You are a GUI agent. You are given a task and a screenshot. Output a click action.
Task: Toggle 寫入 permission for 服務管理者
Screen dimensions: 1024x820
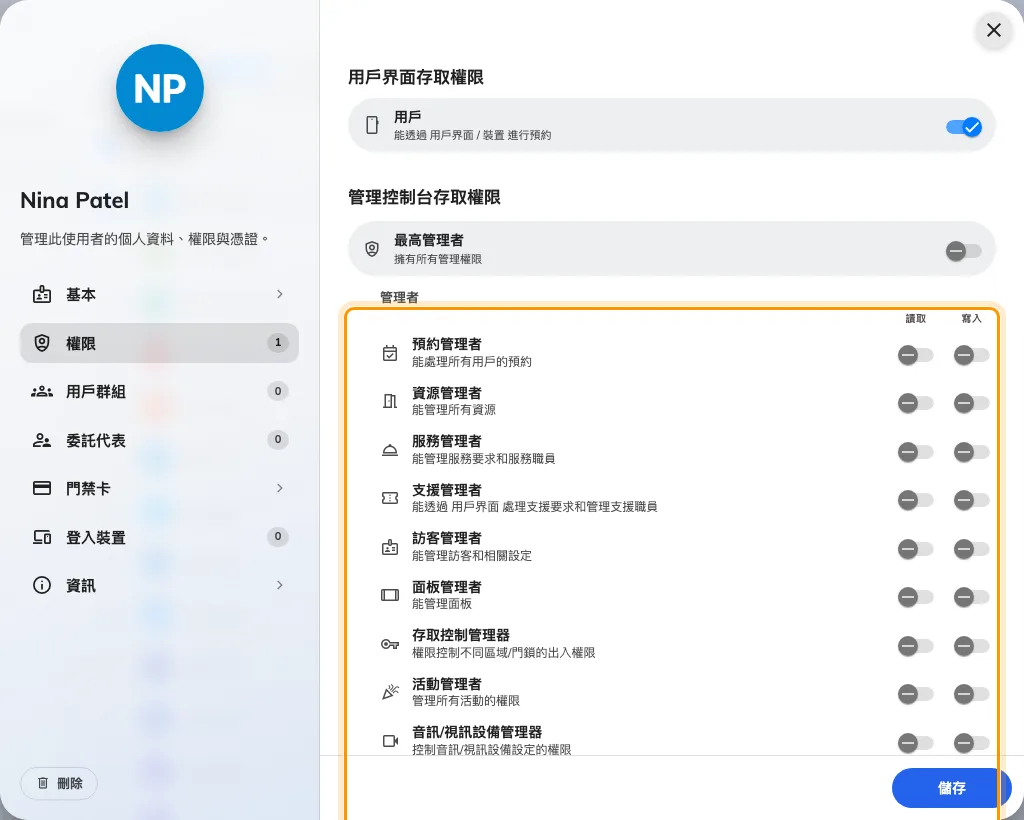click(972, 452)
